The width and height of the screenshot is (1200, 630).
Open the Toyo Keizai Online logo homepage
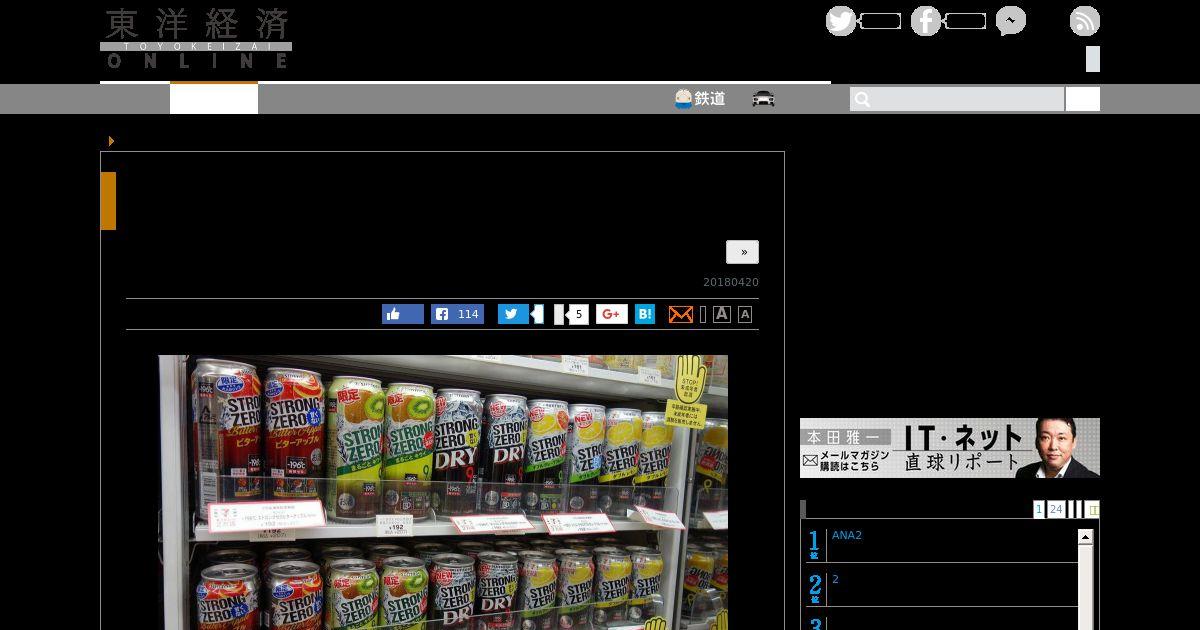[x=196, y=38]
